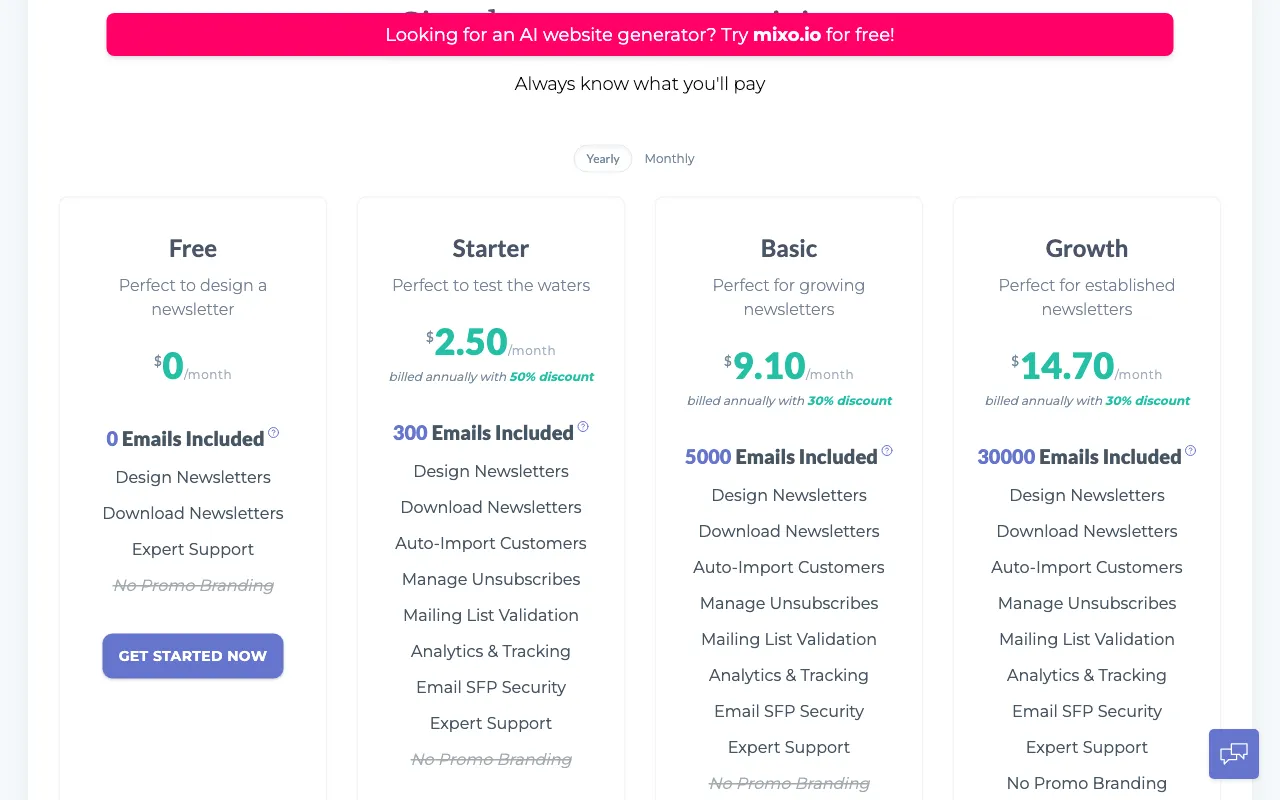Image resolution: width=1280 pixels, height=800 pixels.
Task: Click the 14.70 price on Growth
Action: (1067, 366)
